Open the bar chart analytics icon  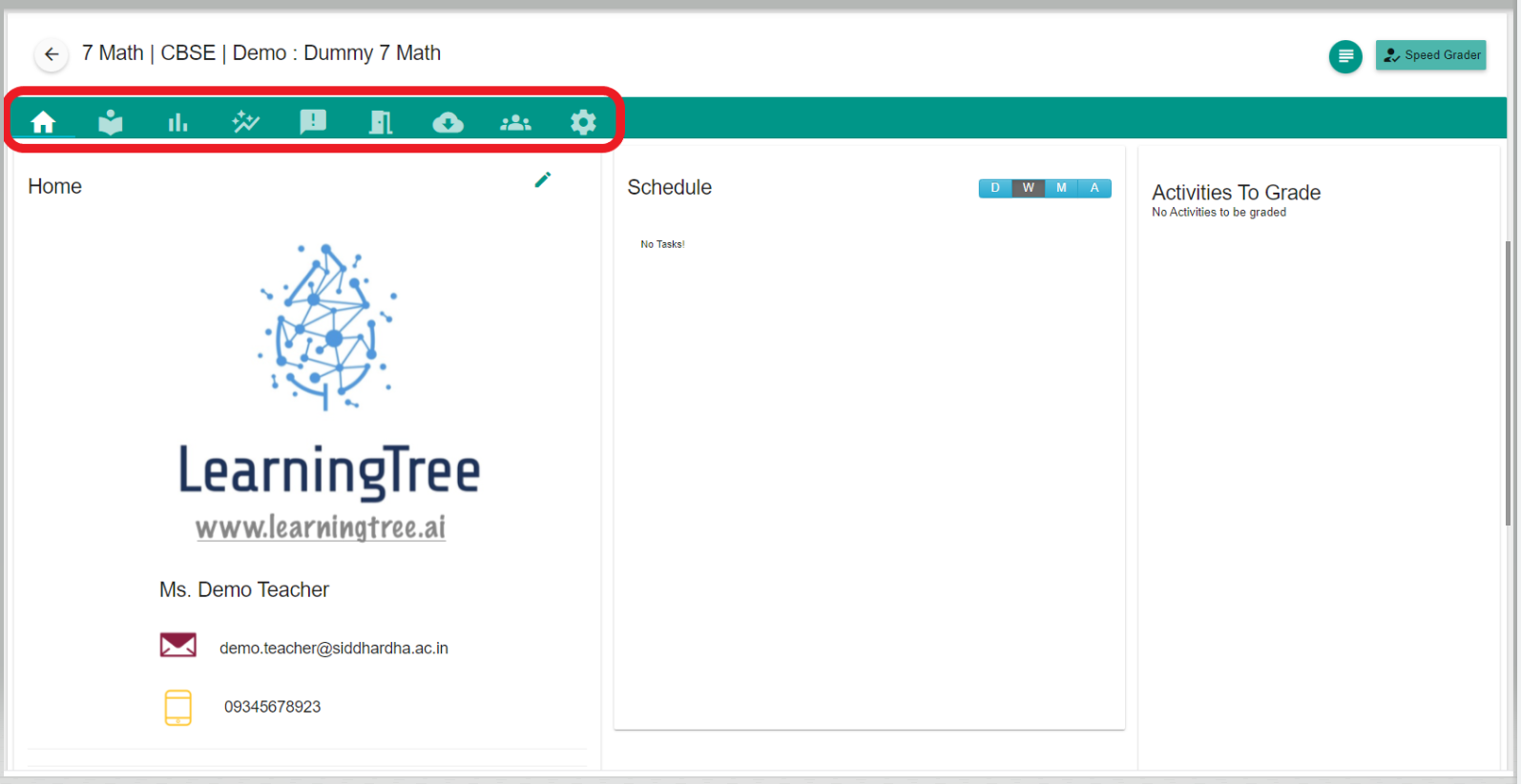[x=178, y=122]
